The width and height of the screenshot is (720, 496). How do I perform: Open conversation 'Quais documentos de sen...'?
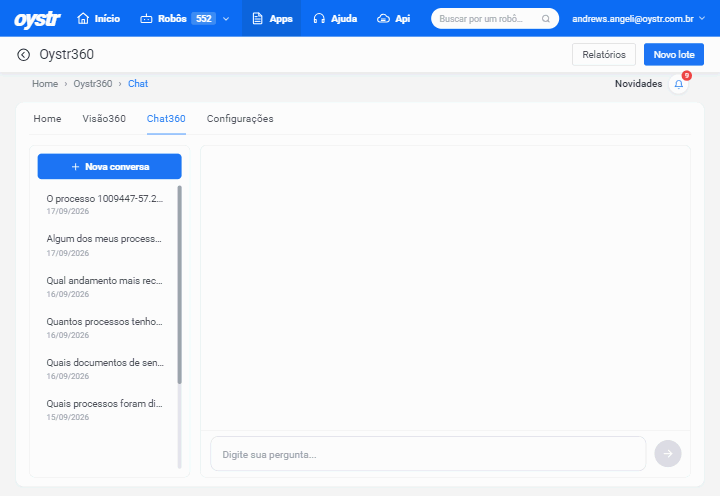[105, 369]
